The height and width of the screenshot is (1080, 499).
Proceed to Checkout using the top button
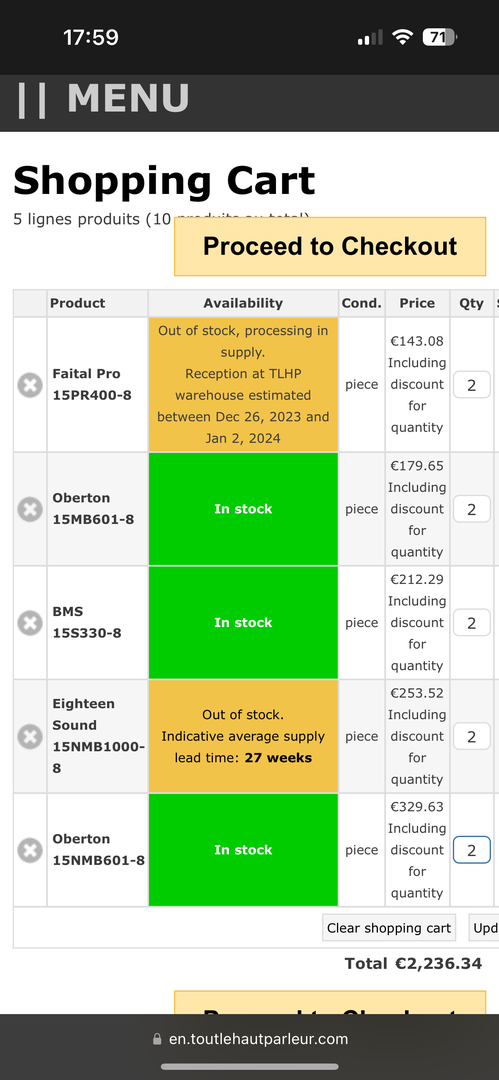click(330, 247)
